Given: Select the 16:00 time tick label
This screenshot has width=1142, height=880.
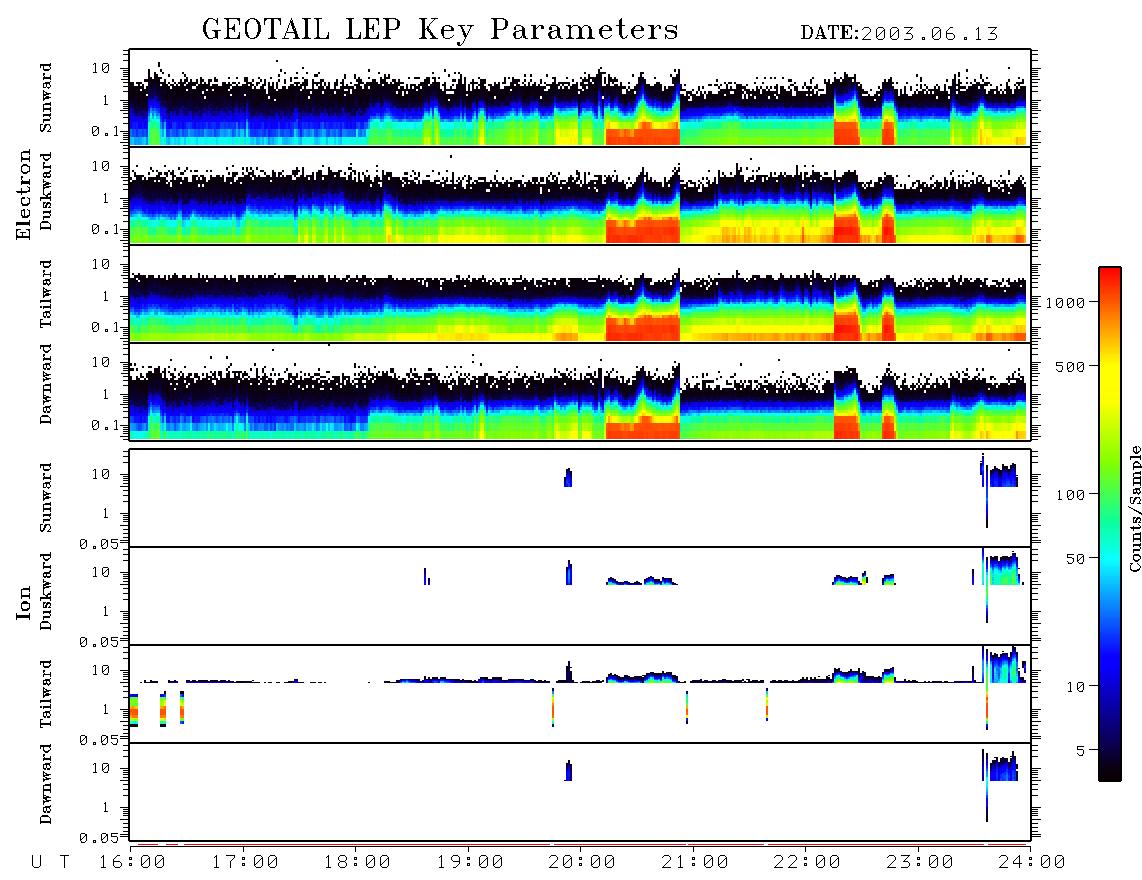Looking at the screenshot, I should [133, 863].
